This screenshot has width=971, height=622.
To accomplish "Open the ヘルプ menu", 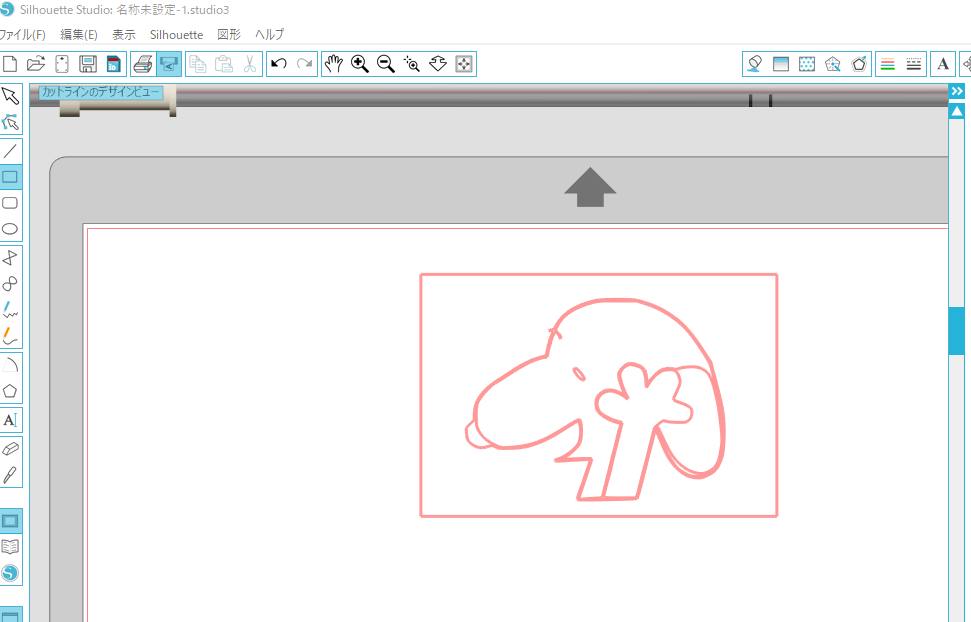I will pyautogui.click(x=269, y=35).
